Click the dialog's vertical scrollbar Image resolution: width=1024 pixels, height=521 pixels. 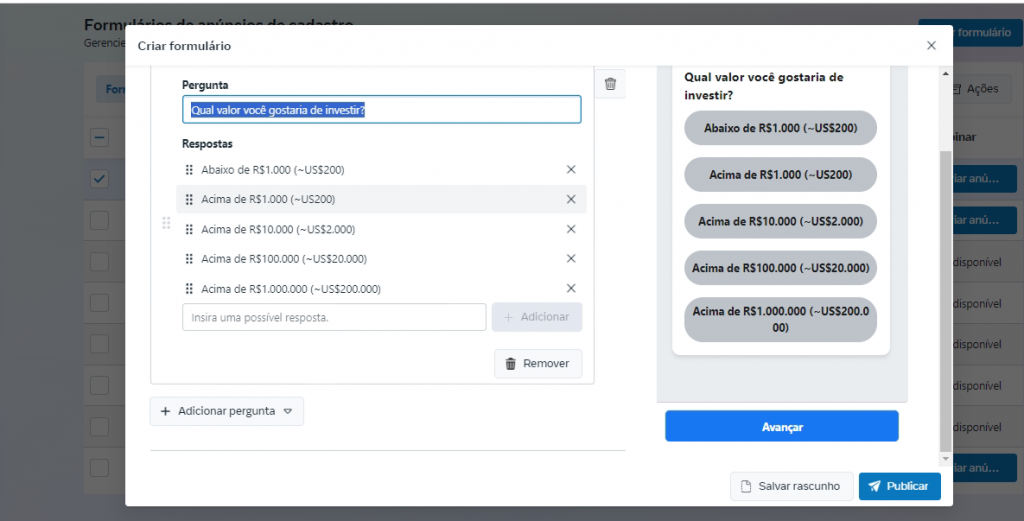pyautogui.click(x=945, y=300)
